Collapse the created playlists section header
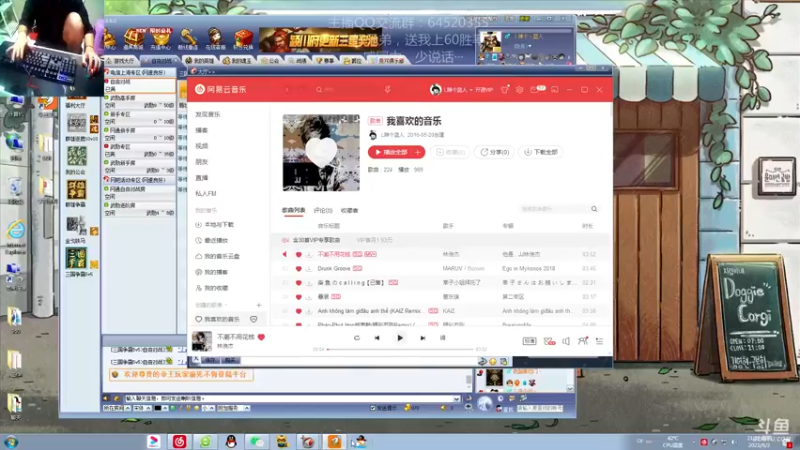Screen dimensions: 800x450 pos(212,305)
